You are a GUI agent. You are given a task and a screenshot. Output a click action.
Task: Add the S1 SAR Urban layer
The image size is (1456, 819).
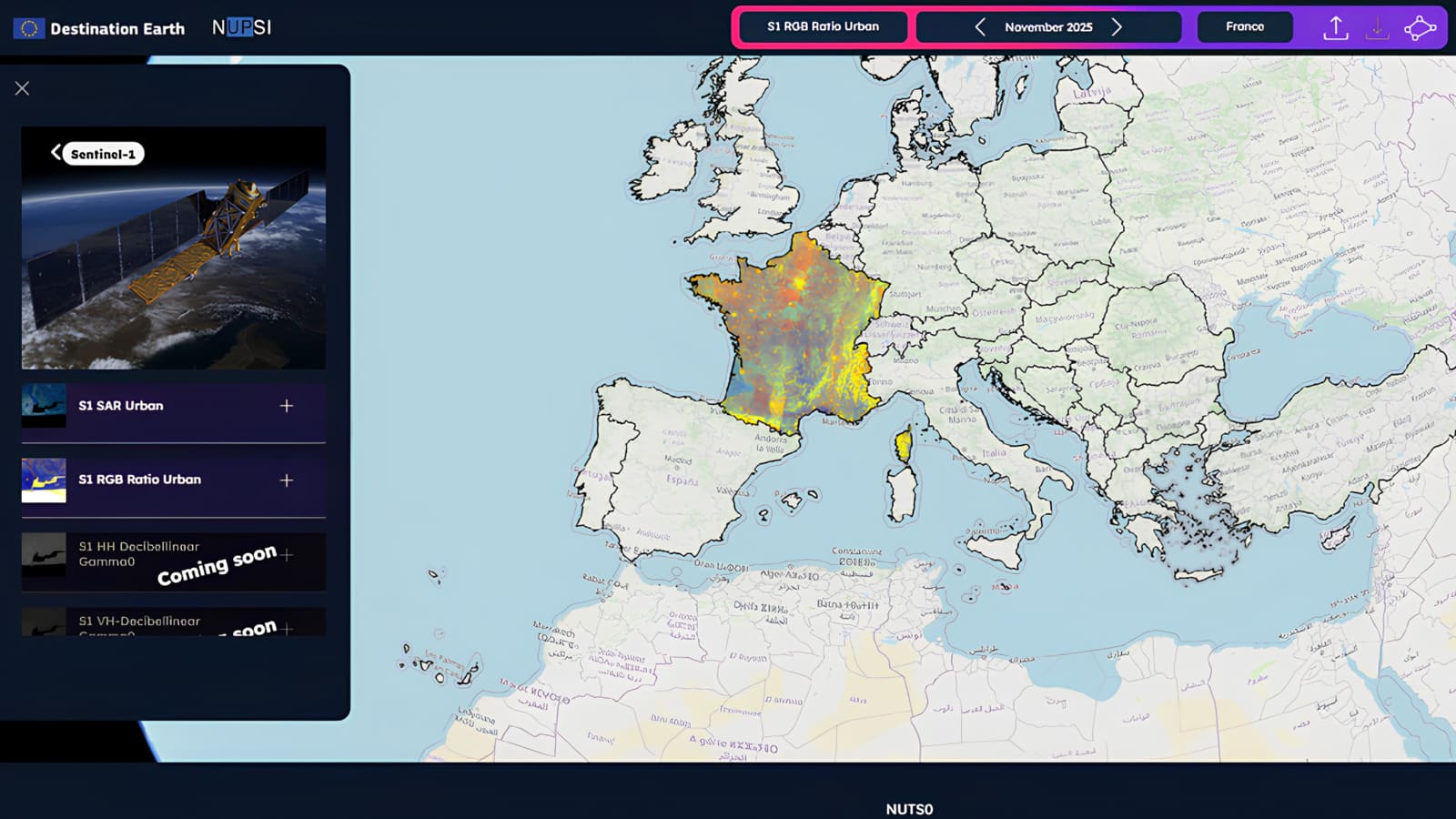tap(287, 406)
